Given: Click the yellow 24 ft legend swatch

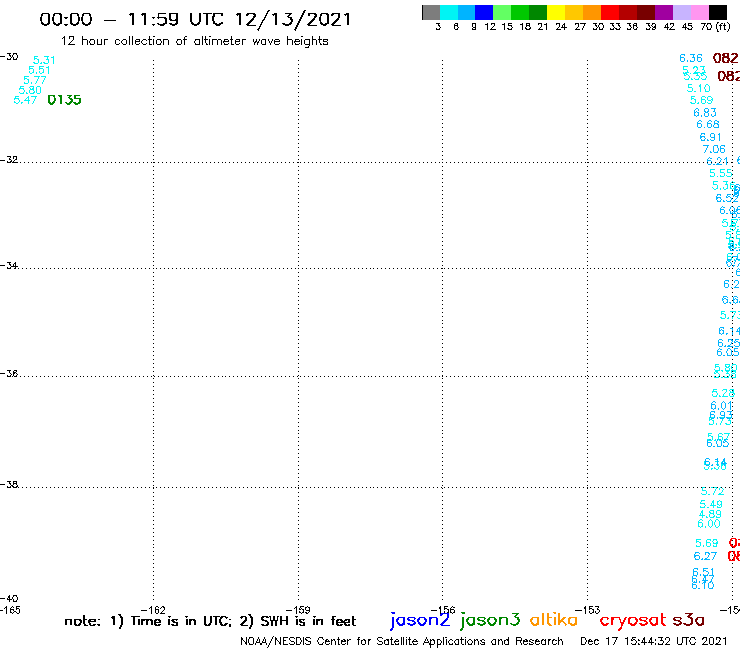Looking at the screenshot, I should (x=556, y=12).
